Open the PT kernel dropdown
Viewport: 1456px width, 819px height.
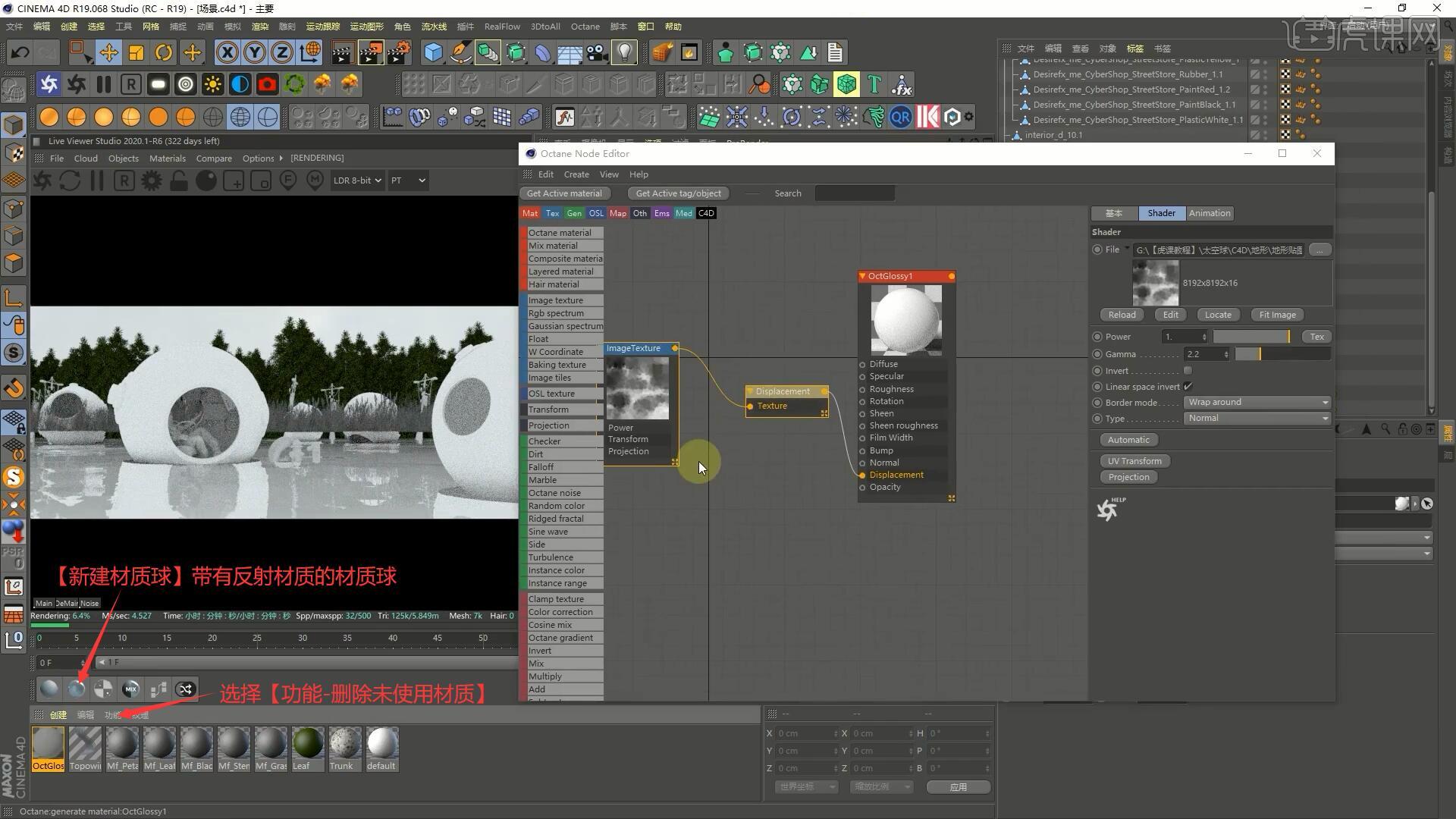(x=408, y=180)
